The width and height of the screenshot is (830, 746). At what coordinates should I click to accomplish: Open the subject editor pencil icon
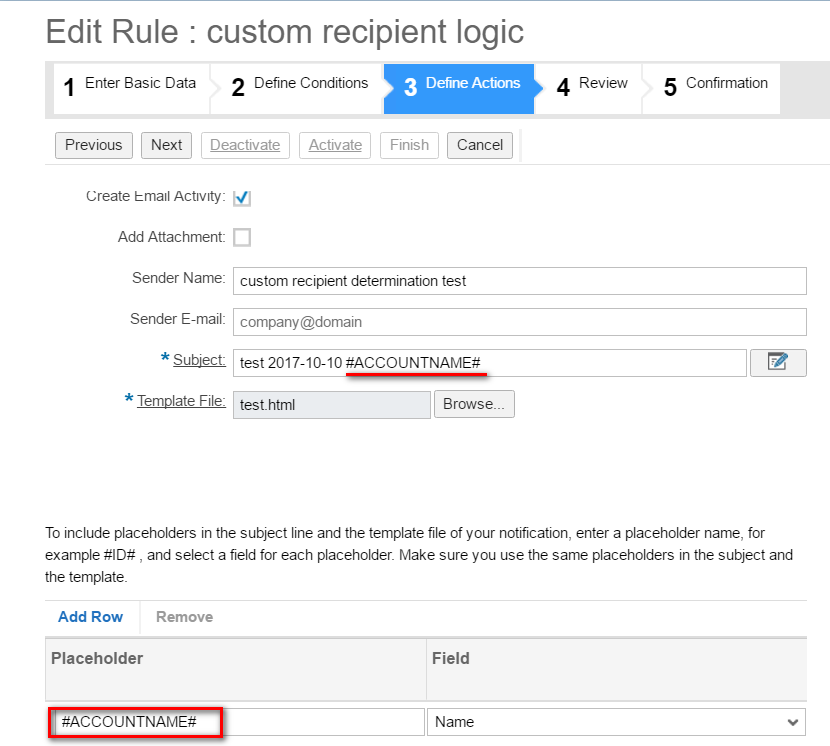[x=778, y=363]
